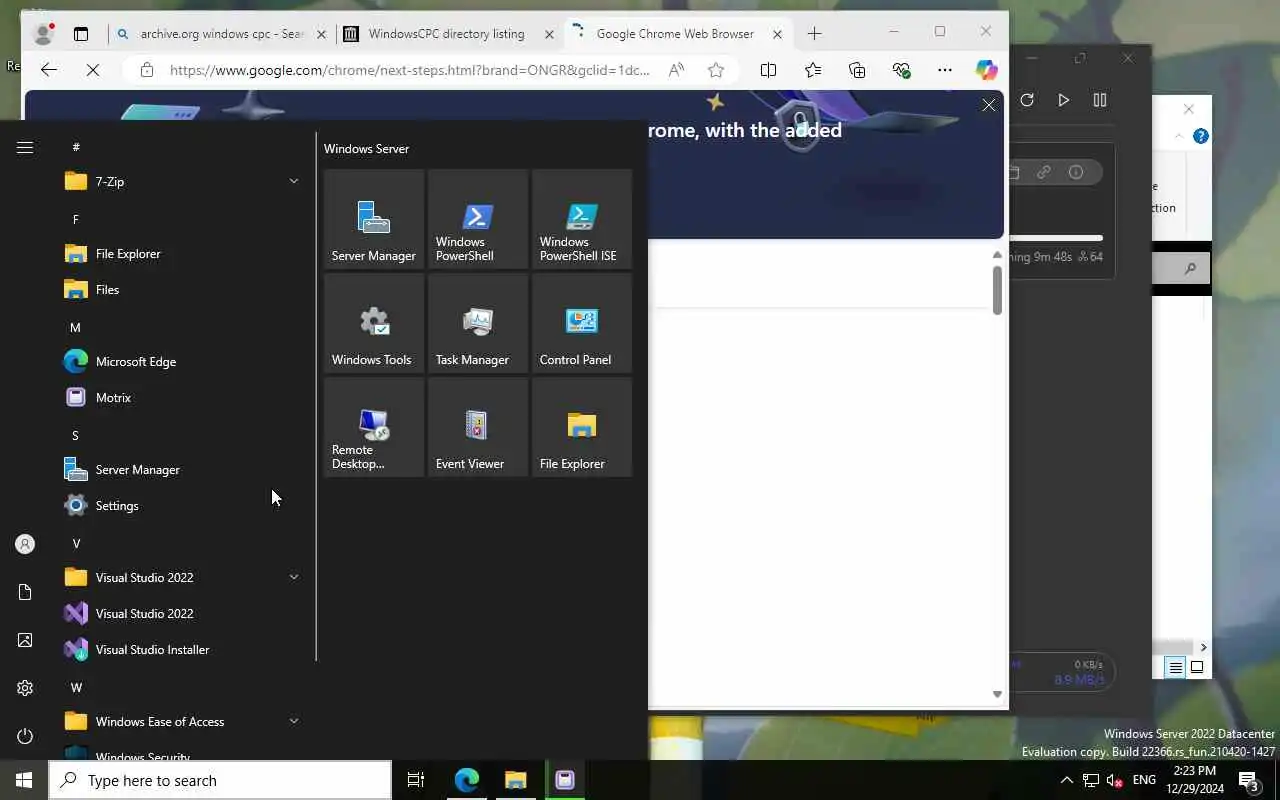Switch to WindowsCPC directory listing tab
Viewport: 1280px width, 800px height.
(449, 34)
